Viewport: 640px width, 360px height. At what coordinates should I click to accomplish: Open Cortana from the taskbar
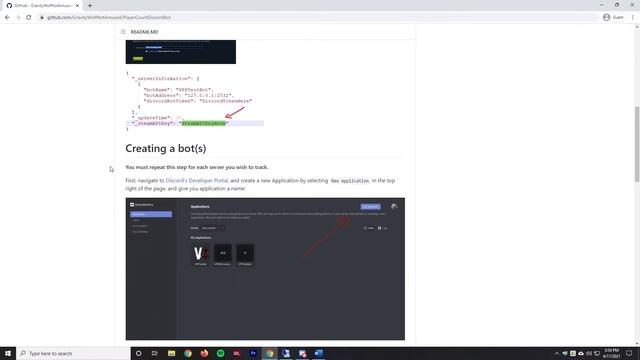[138, 353]
